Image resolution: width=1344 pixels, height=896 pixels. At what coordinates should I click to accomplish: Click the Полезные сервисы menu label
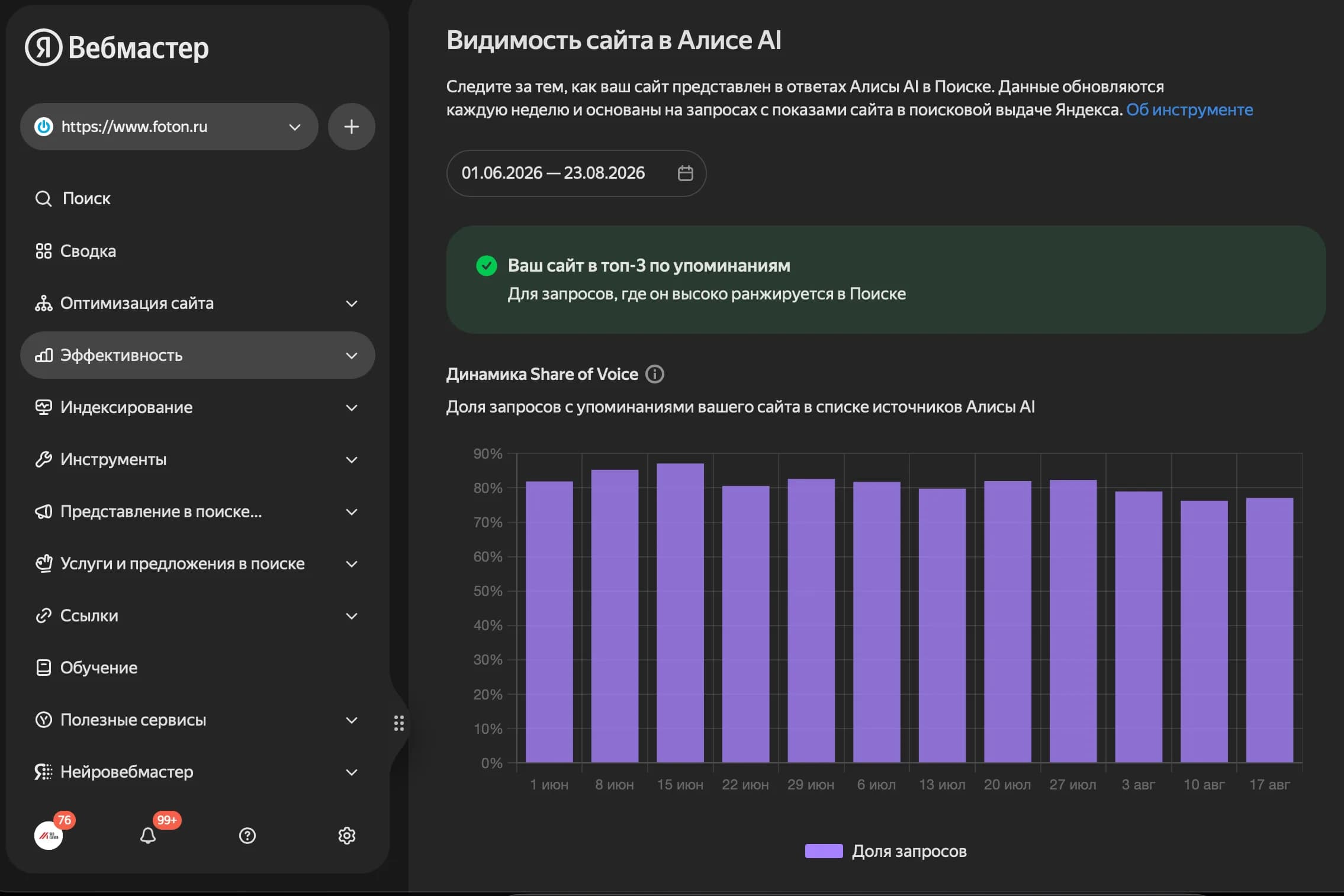[133, 720]
